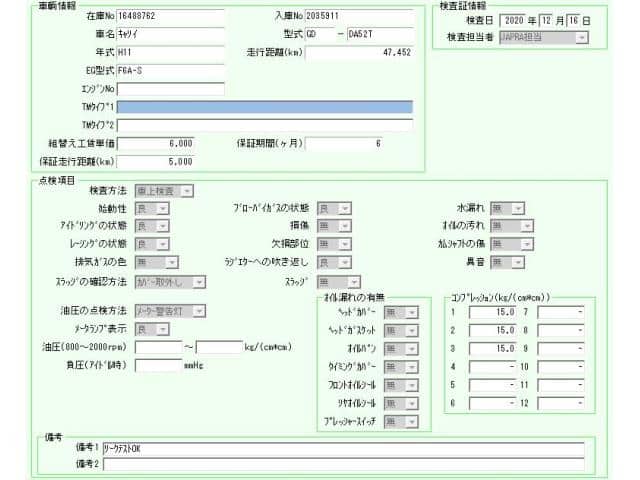This screenshot has height=480, width=640.
Task: Click the 組替え工賃単価 field
Action: tap(156, 144)
